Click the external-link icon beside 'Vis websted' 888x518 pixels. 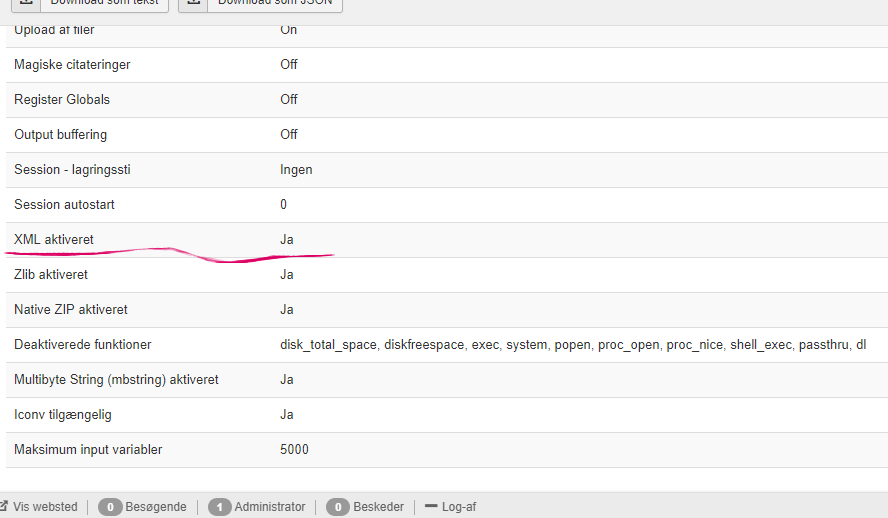pos(4,506)
